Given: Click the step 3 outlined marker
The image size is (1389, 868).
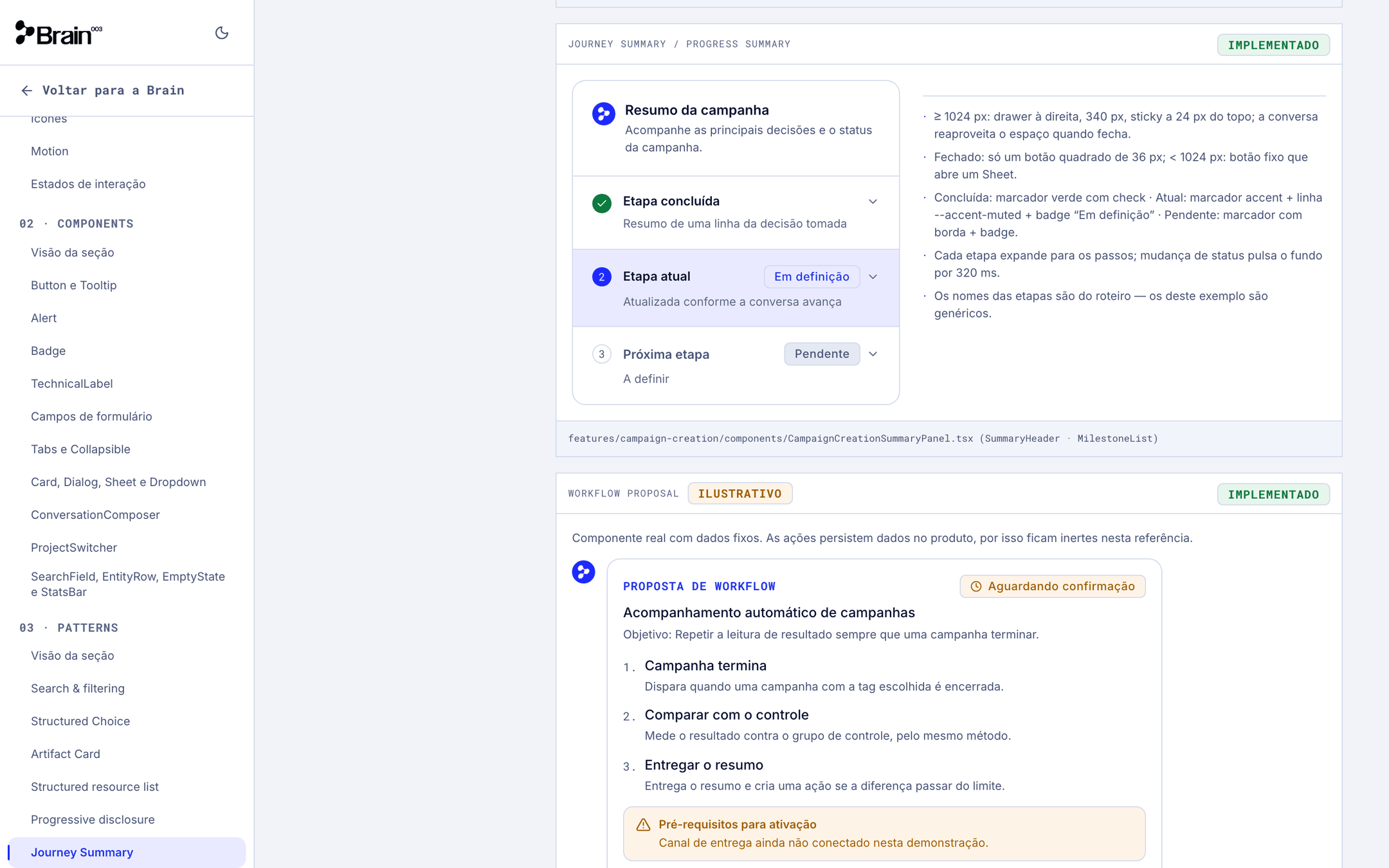Looking at the screenshot, I should pyautogui.click(x=601, y=354).
